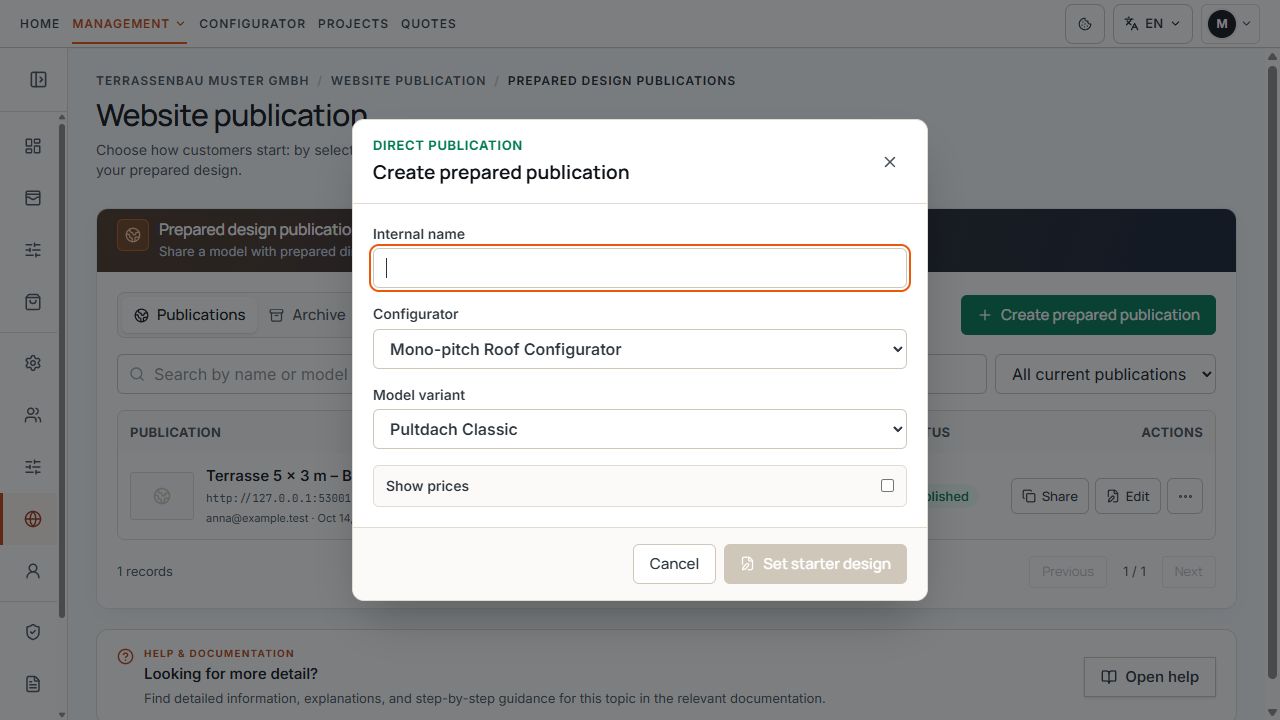Open the users group icon in sidebar
1280x720 pixels.
[33, 415]
